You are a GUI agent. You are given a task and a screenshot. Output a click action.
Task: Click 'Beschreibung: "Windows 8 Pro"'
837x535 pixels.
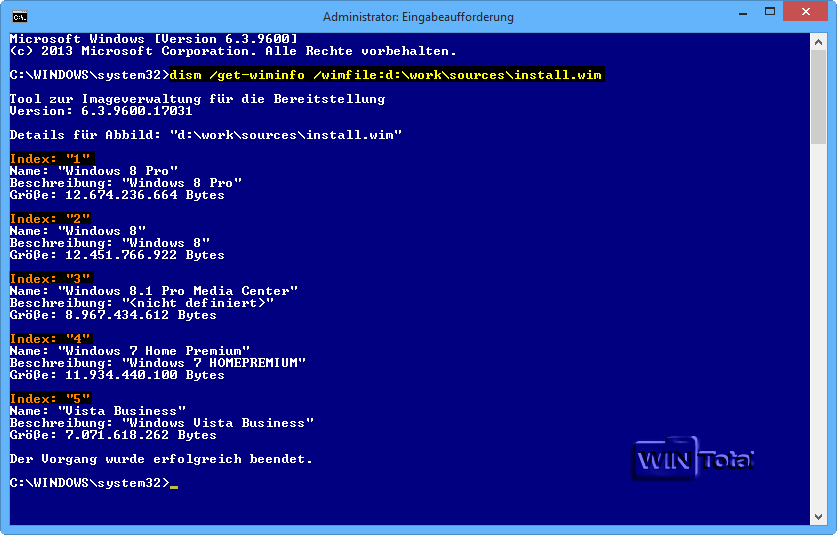click(125, 183)
